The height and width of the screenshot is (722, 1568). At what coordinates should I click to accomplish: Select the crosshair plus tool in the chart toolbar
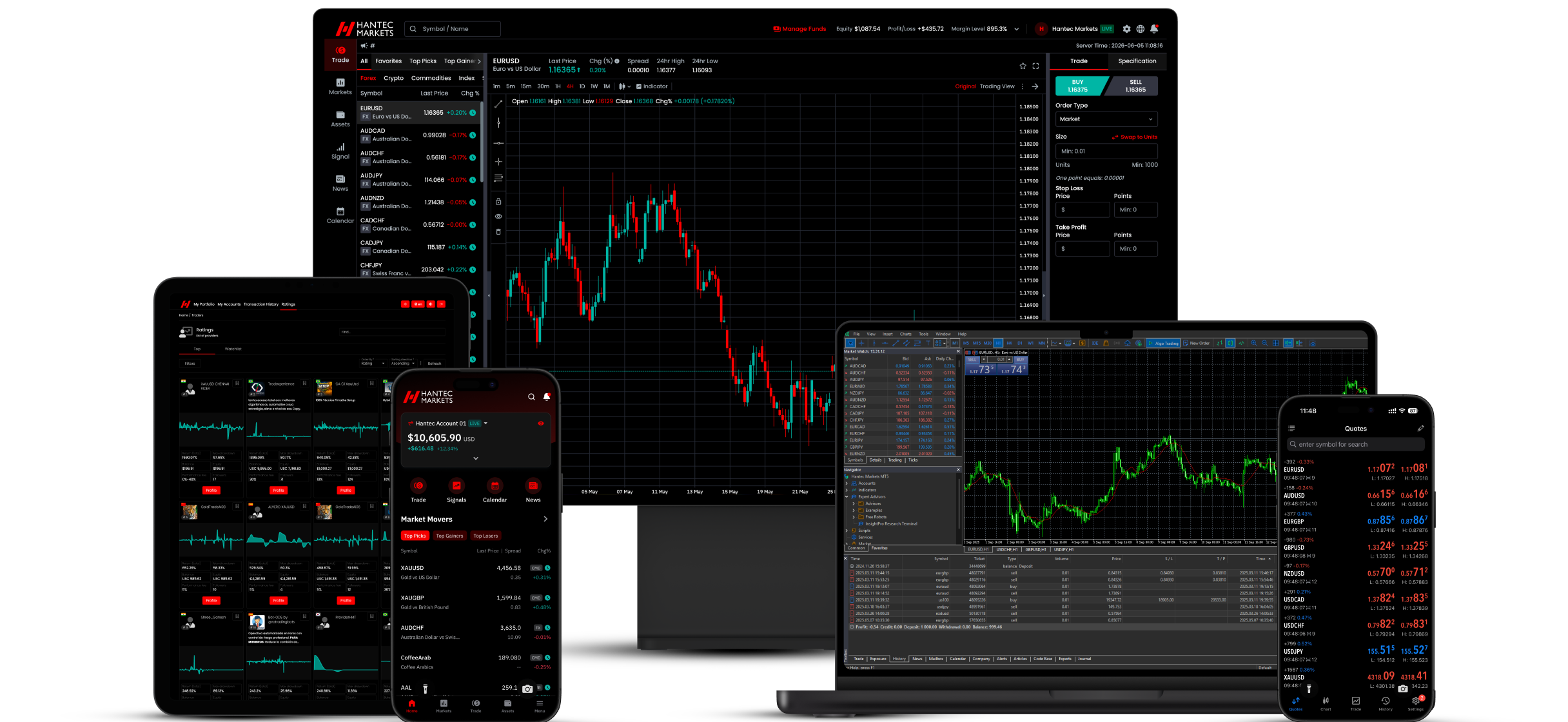(x=498, y=161)
